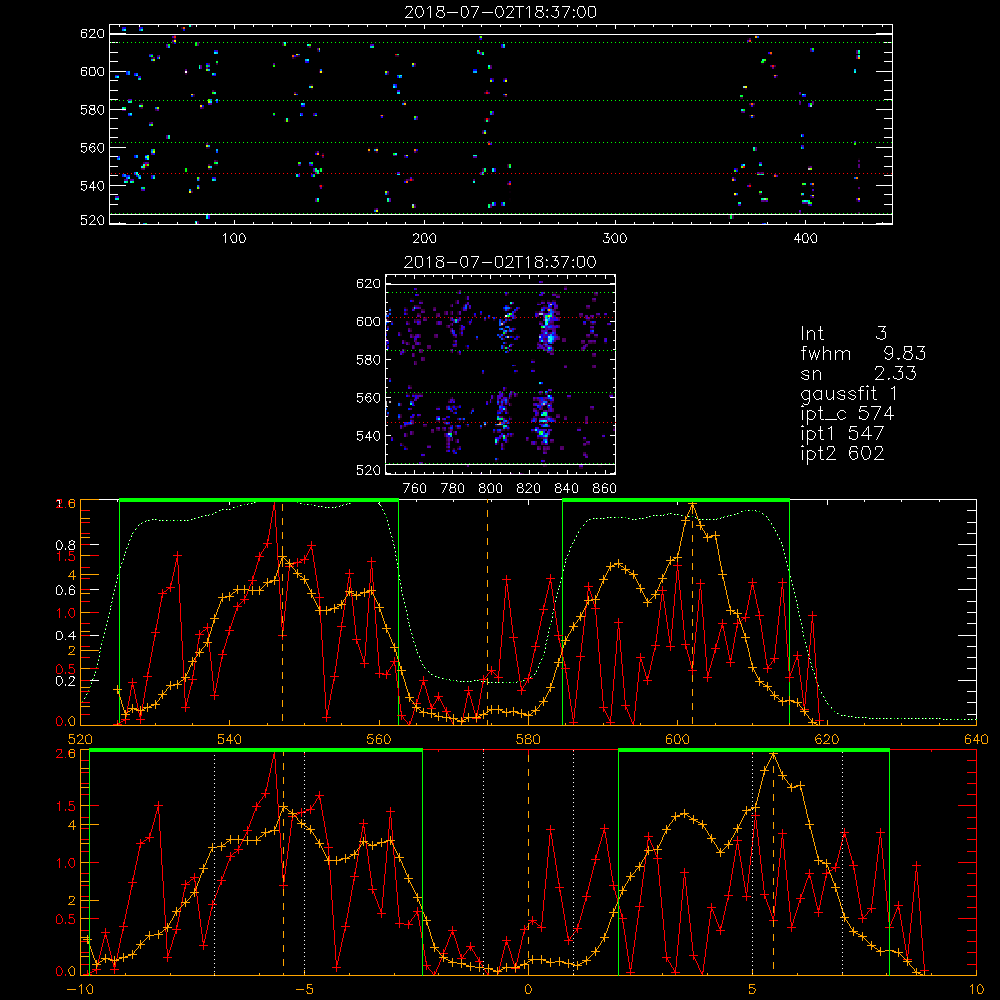Click x-axis label 5 on the bottom plot
This screenshot has height=1000, width=1000.
click(753, 990)
